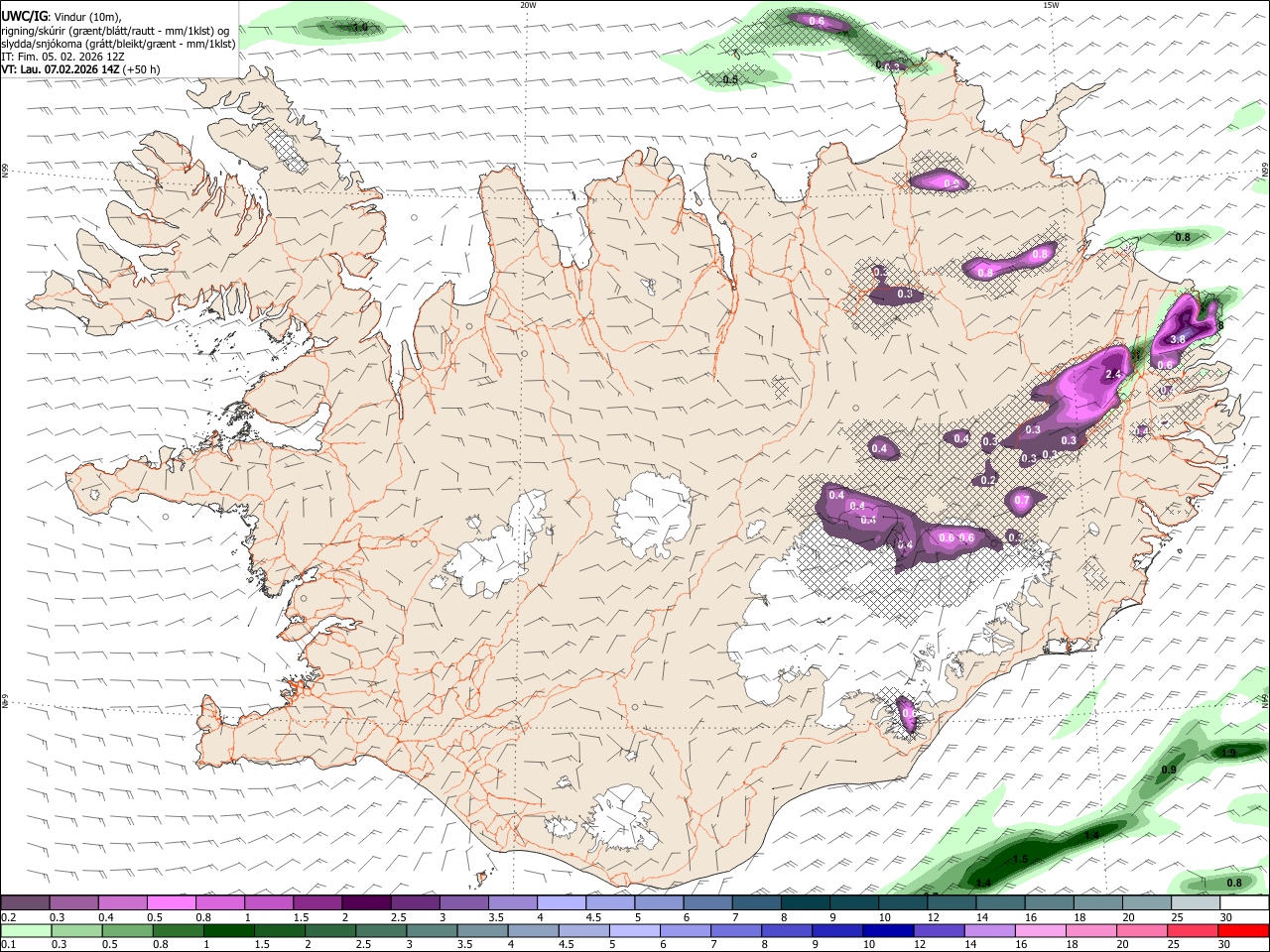This screenshot has width=1270, height=952.
Task: Pick the bottom legend swatch between 5 and 6
Action: pos(634,931)
